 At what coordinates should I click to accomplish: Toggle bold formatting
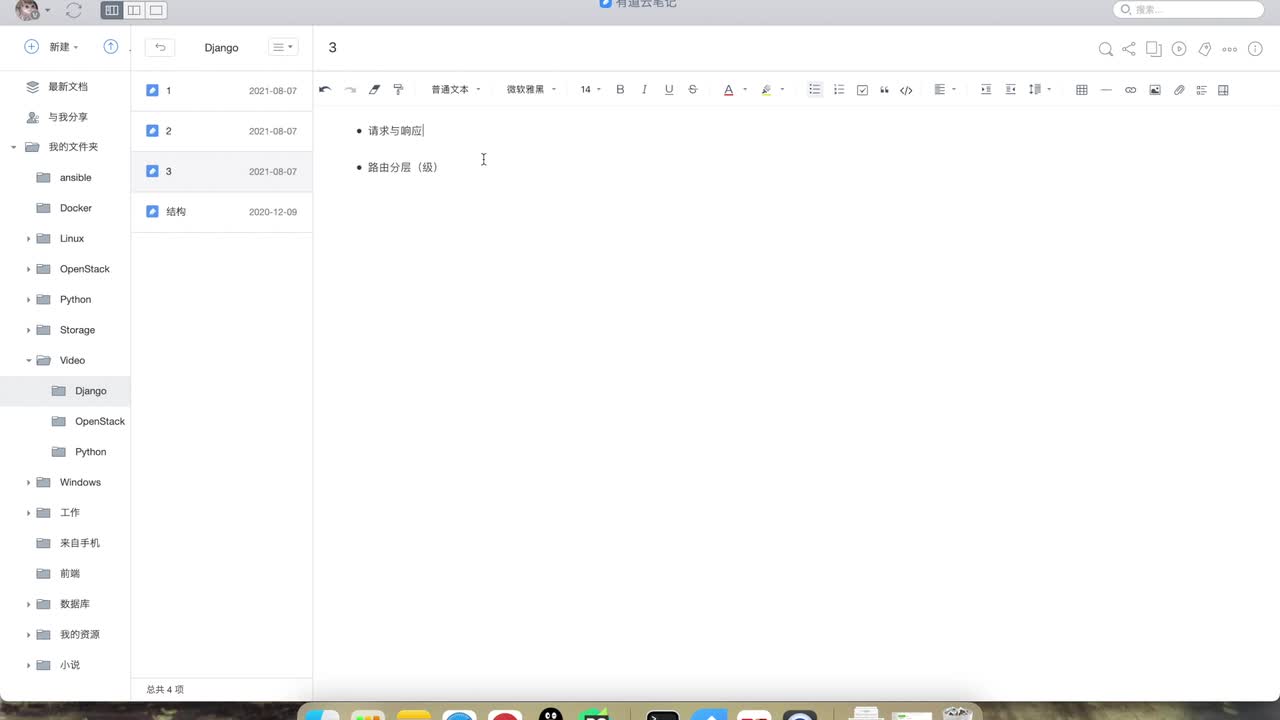click(x=620, y=90)
